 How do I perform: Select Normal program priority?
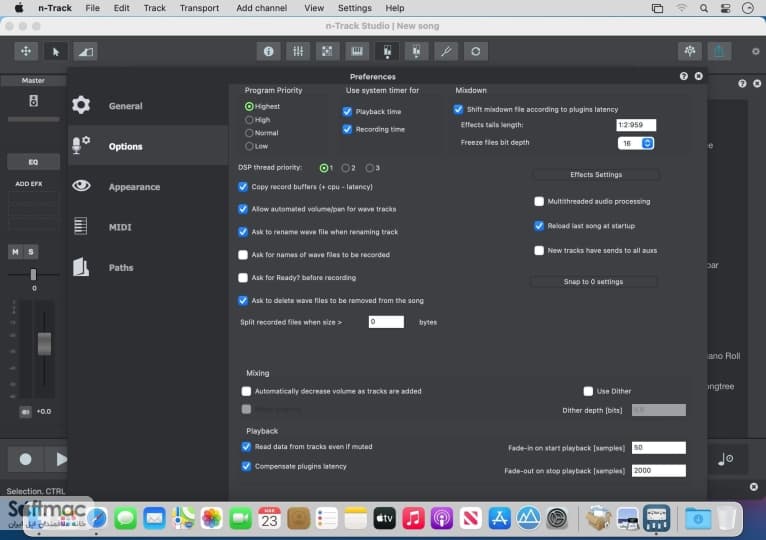point(249,133)
